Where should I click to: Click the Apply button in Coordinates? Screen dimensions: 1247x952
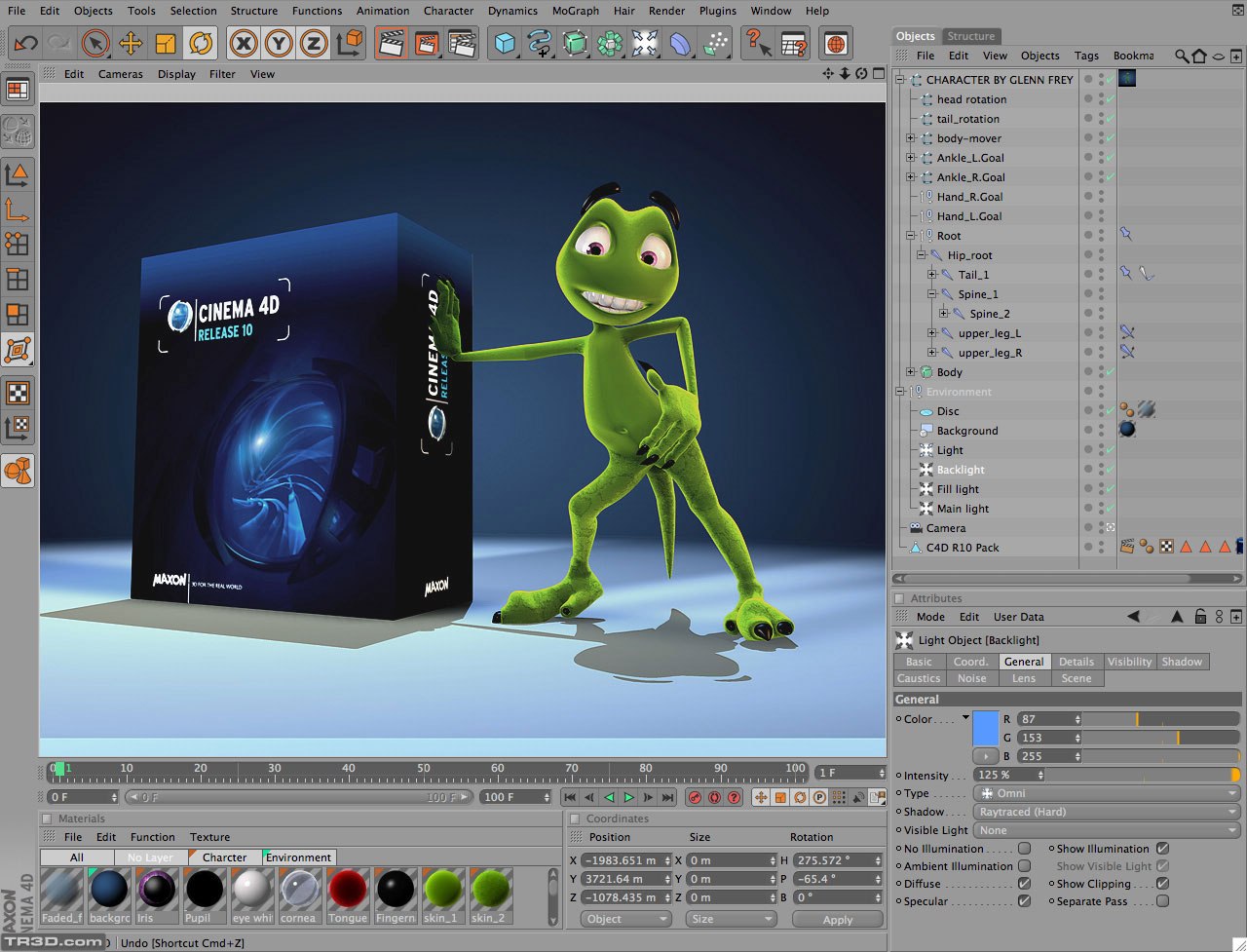[837, 919]
